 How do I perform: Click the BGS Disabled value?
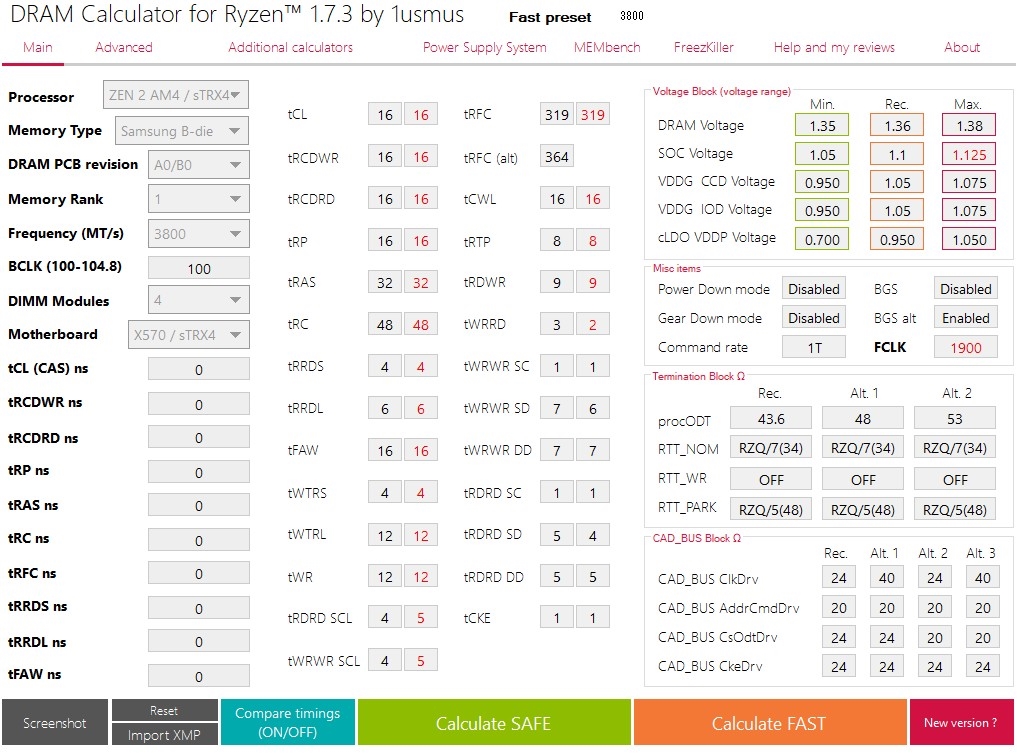tap(965, 289)
